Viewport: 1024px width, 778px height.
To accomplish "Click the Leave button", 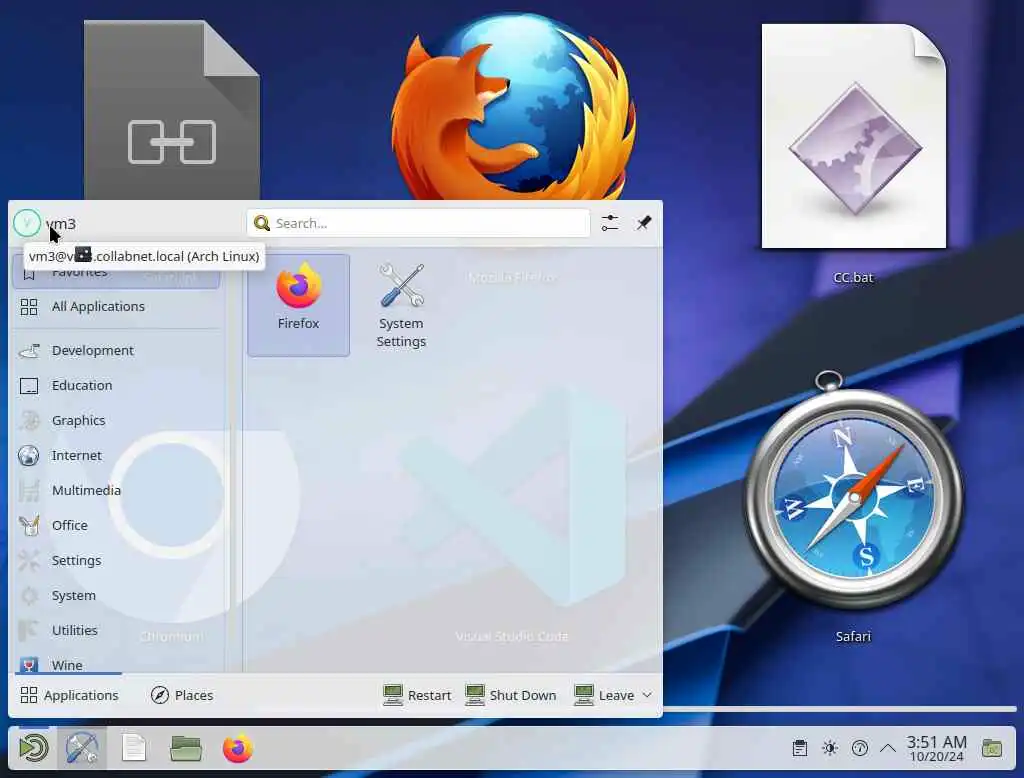I will point(603,695).
